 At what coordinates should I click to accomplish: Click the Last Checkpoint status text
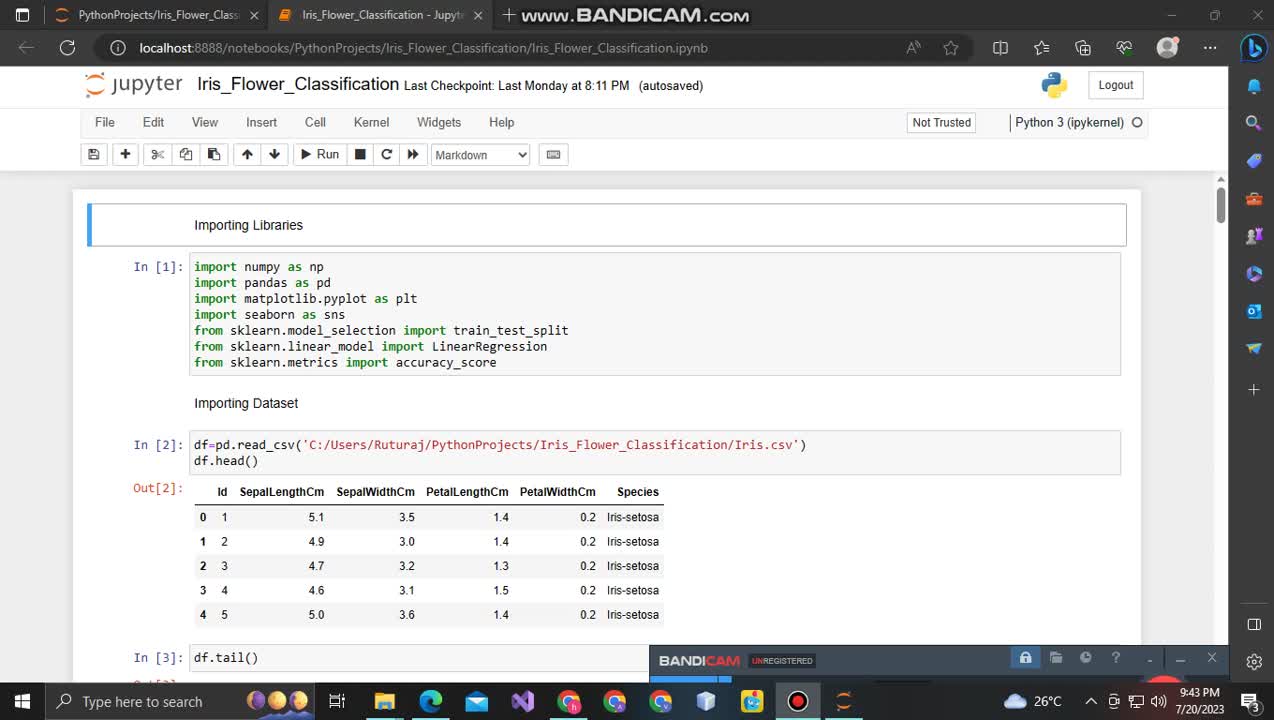[517, 86]
